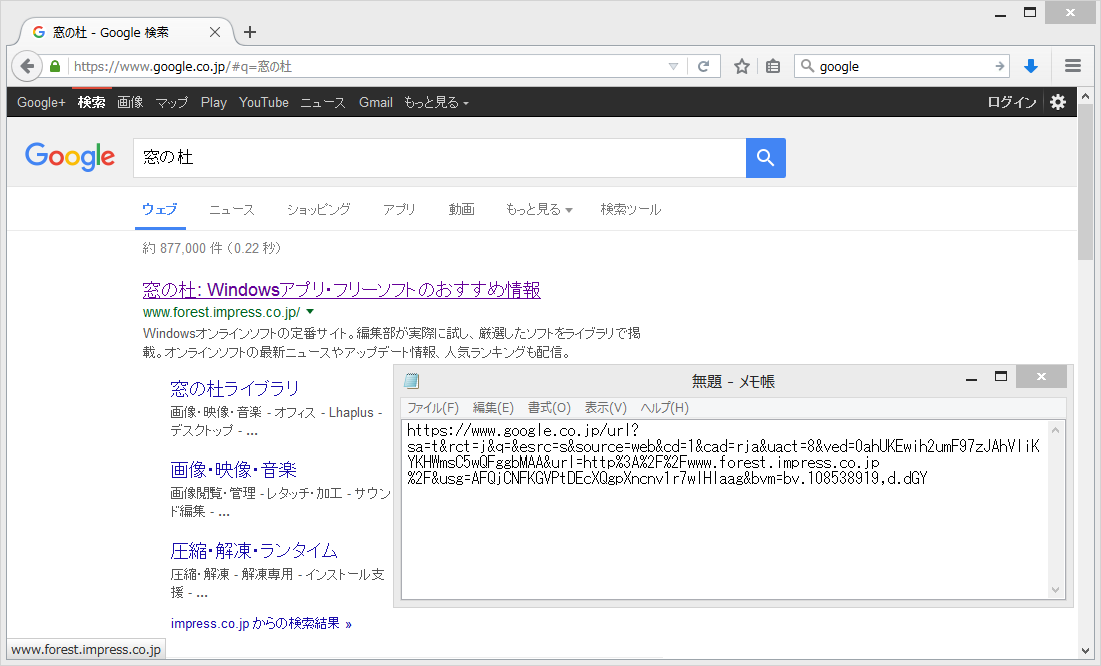Click the ログイン button
The width and height of the screenshot is (1101, 666).
(1010, 101)
